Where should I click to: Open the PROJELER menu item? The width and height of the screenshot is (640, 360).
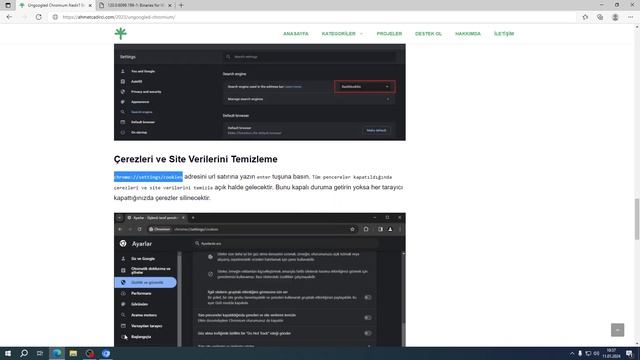point(389,33)
